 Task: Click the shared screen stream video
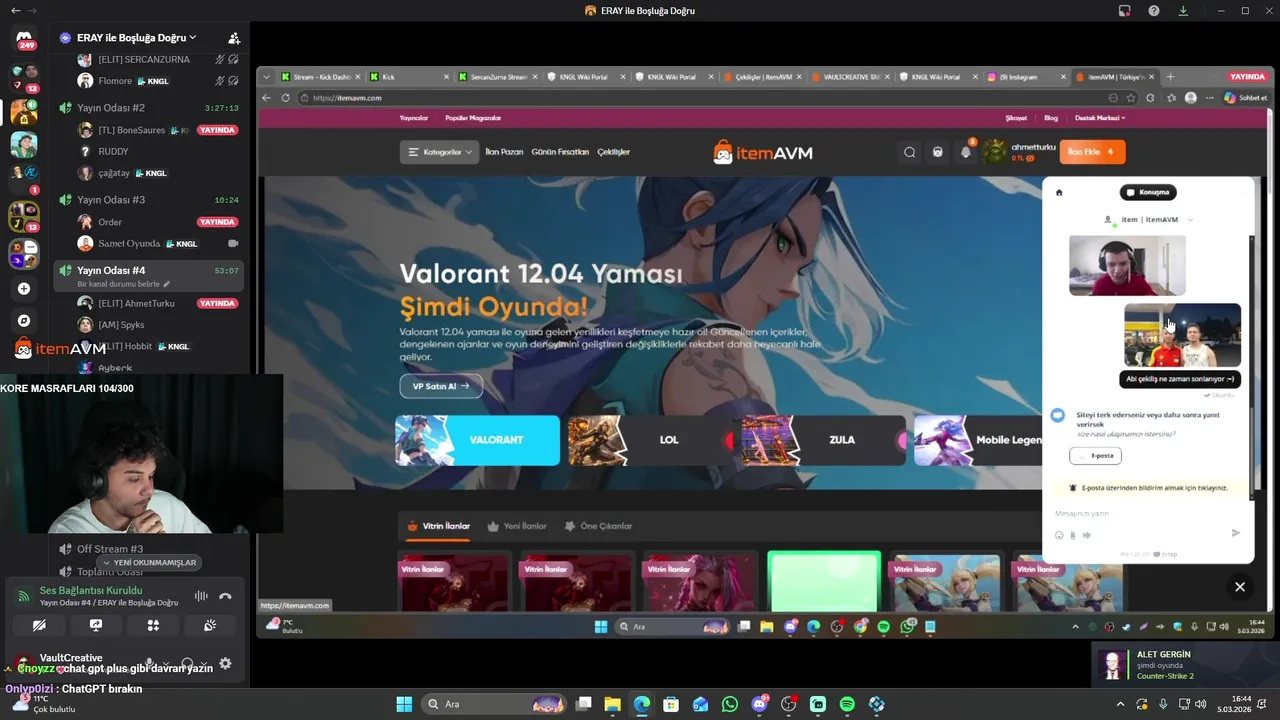[x=765, y=350]
